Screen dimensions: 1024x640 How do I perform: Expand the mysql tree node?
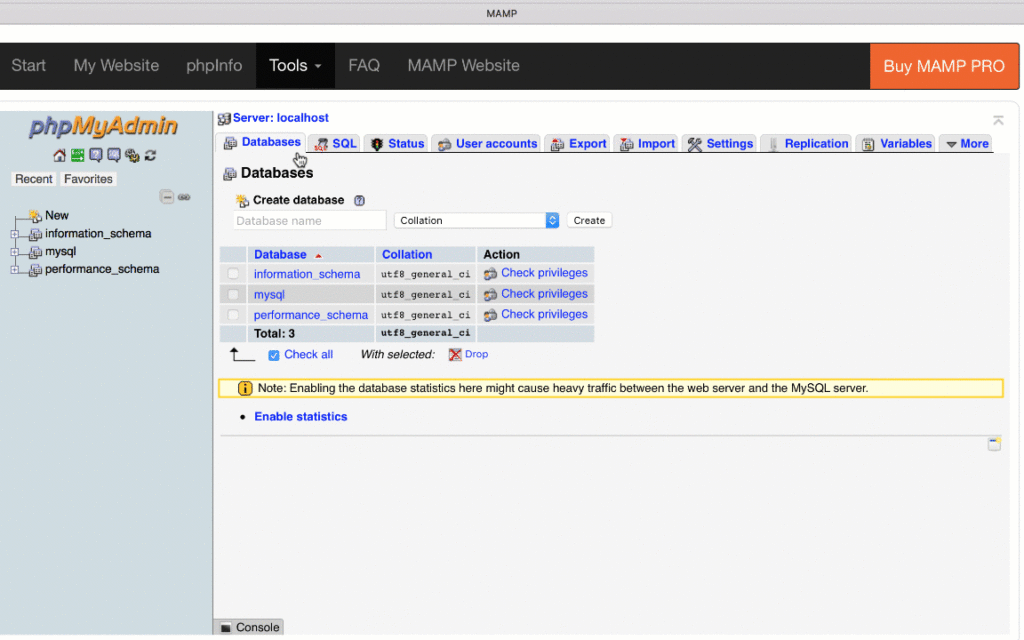14,251
